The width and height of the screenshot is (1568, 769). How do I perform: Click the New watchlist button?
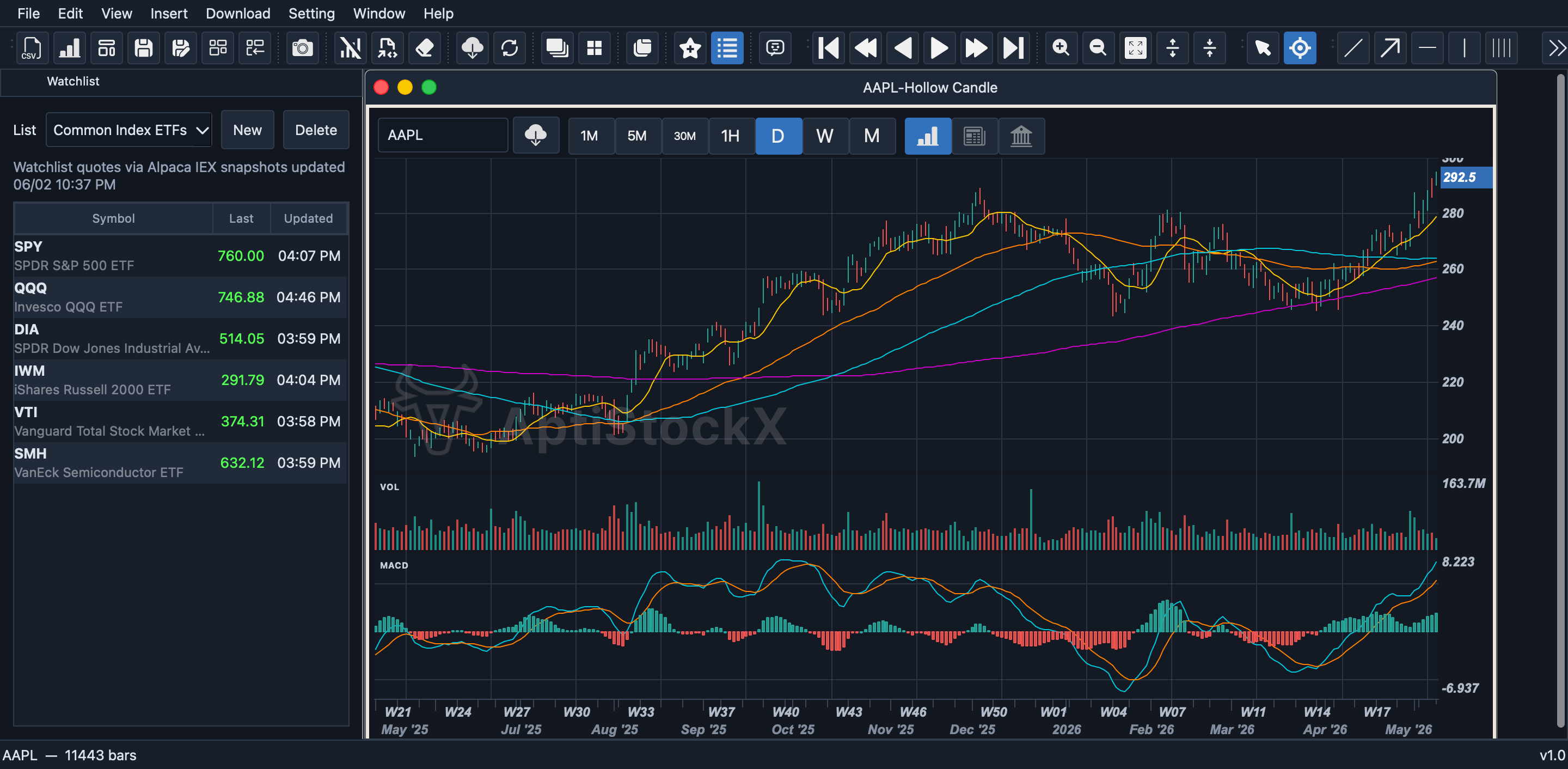[247, 130]
